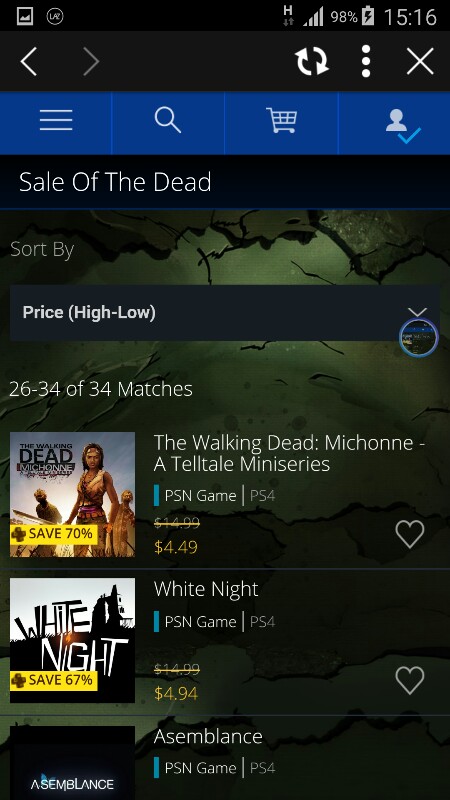Add Walking Dead: Michonne to wishlist

(x=410, y=535)
